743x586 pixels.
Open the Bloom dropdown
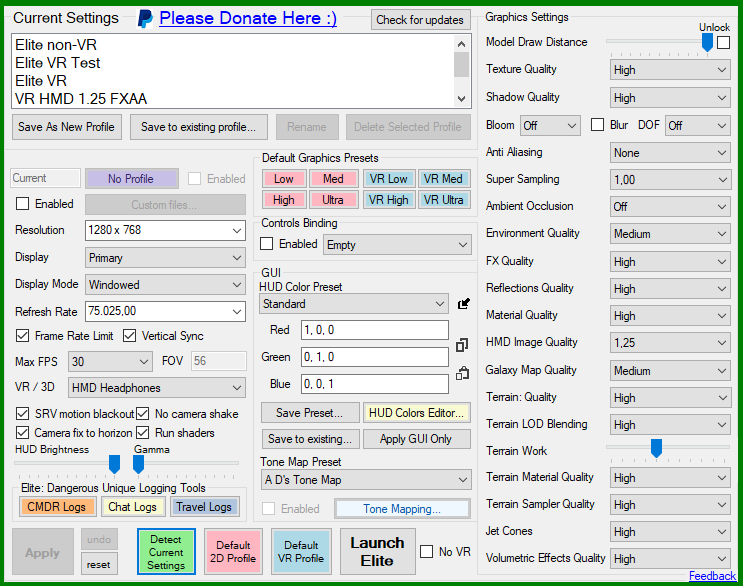pos(550,126)
